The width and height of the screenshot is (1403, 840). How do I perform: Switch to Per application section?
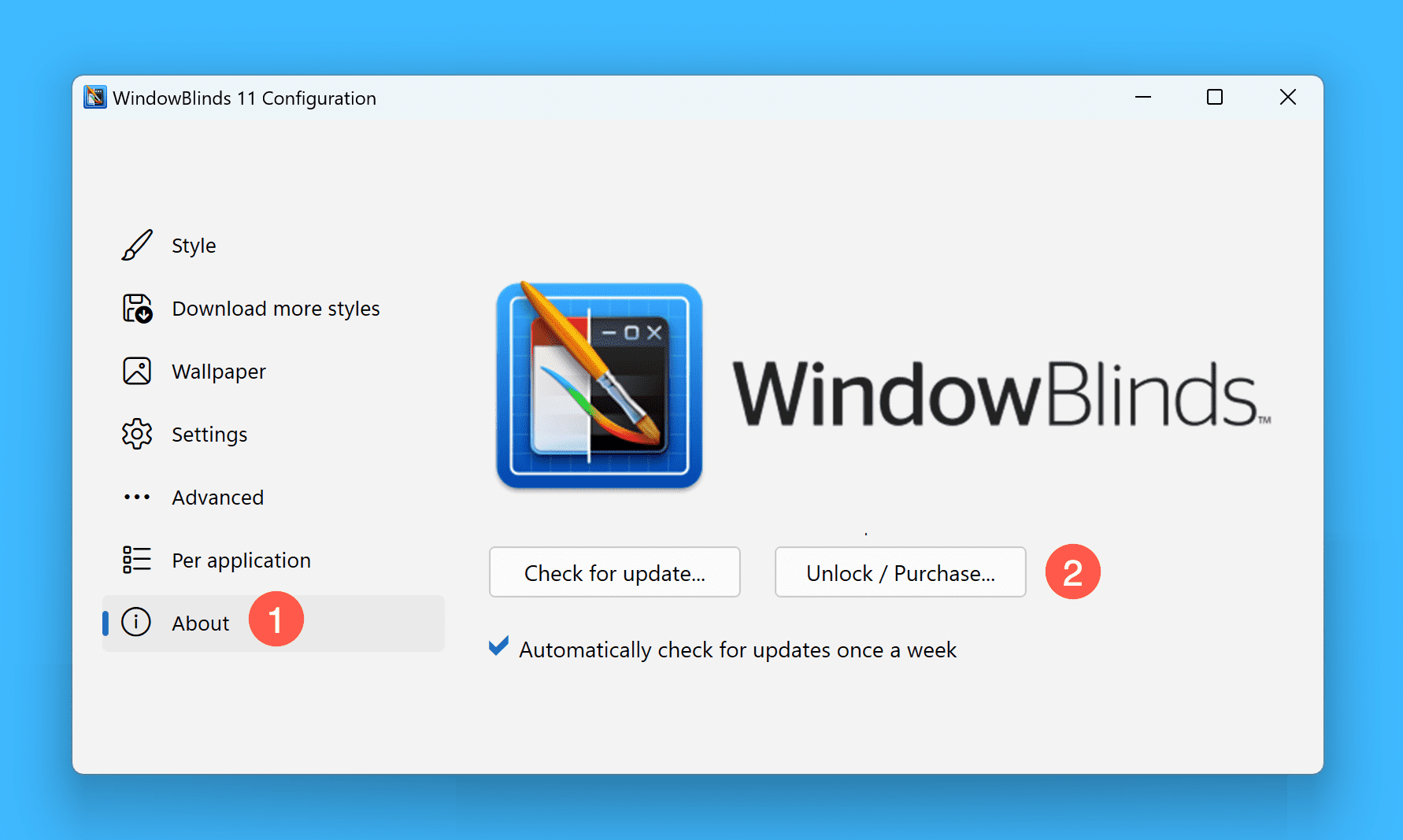242,561
